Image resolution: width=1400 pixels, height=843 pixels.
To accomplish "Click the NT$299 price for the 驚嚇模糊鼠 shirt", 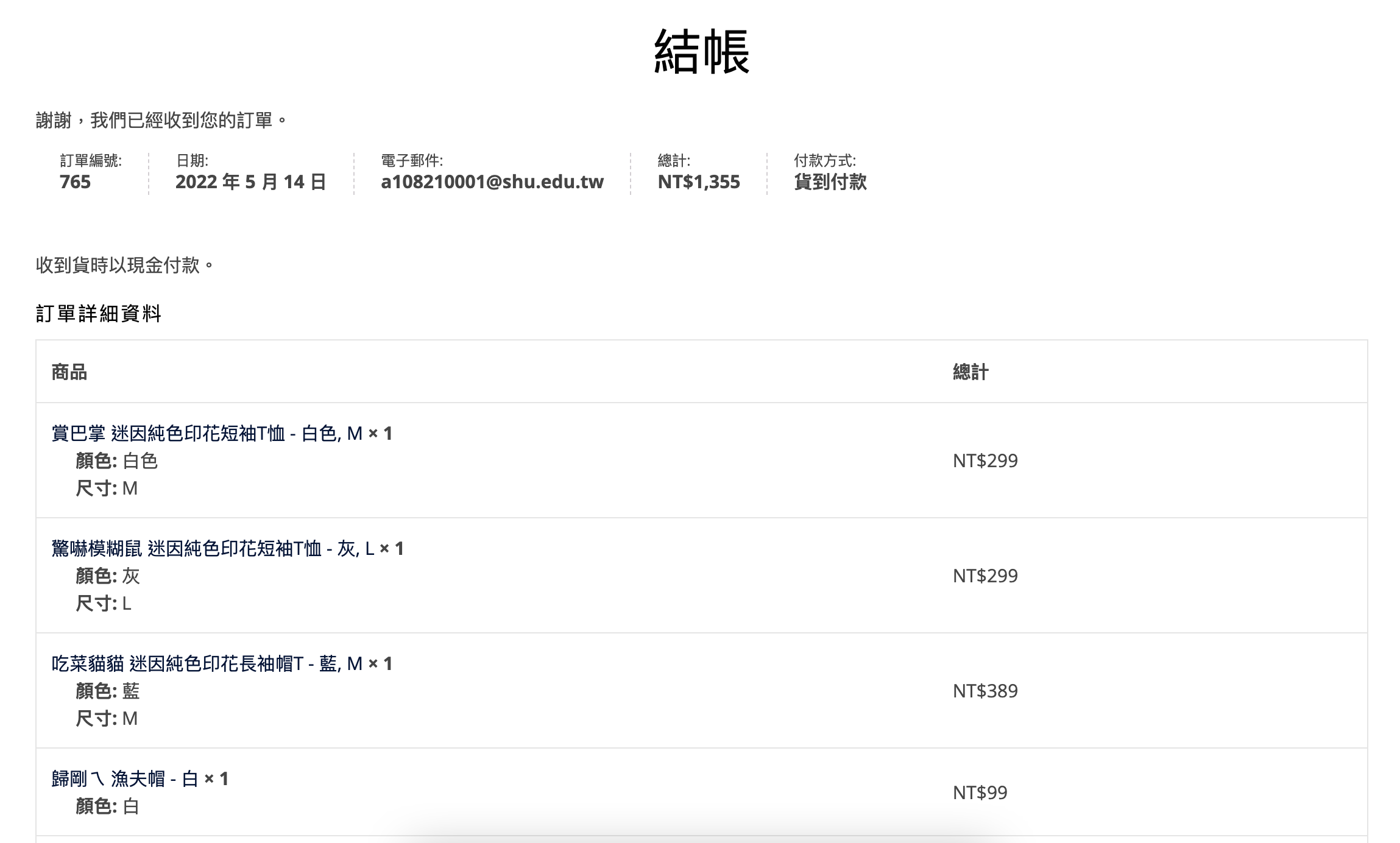I will coord(985,576).
